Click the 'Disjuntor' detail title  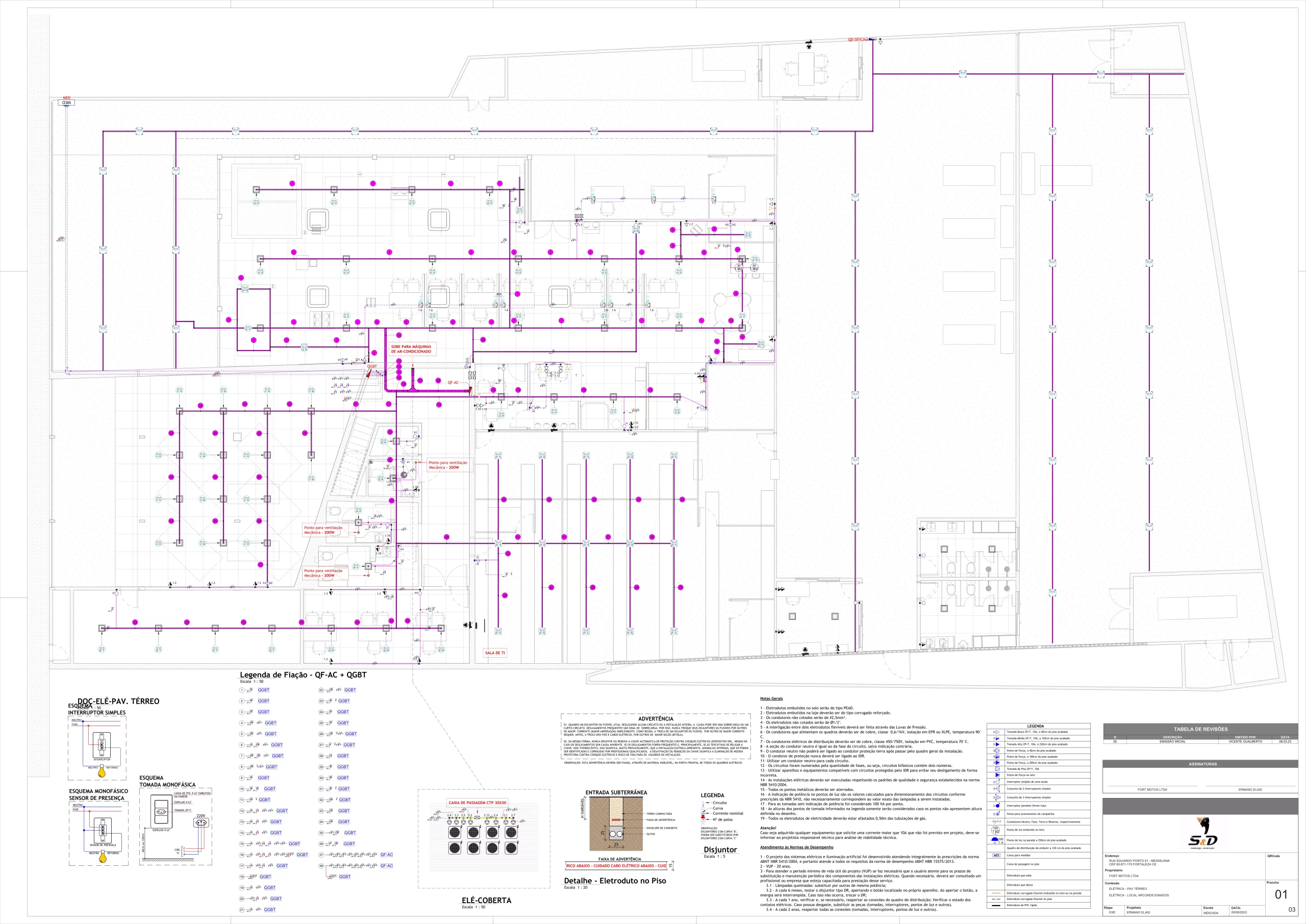(720, 850)
